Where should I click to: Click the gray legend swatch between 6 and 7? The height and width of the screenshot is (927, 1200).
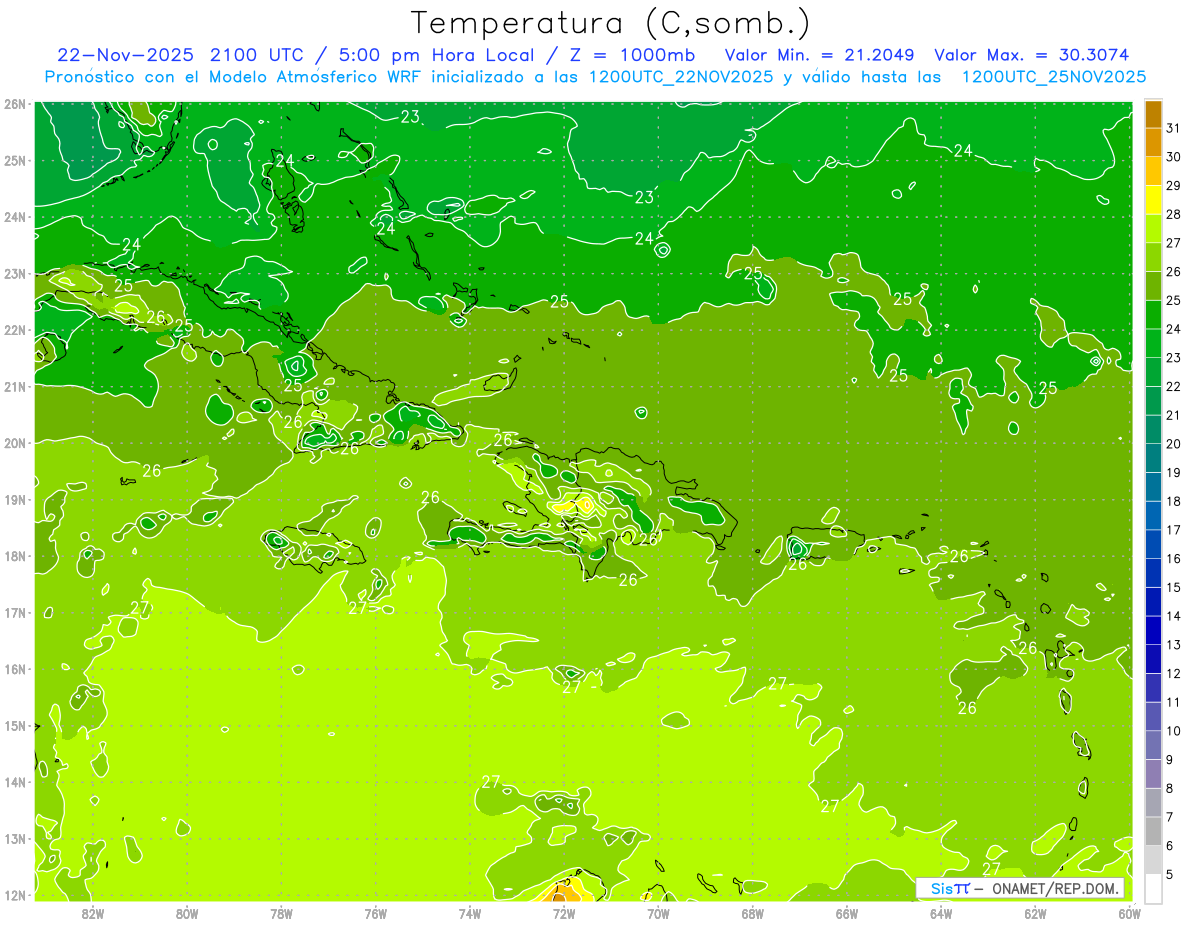(x=1153, y=831)
